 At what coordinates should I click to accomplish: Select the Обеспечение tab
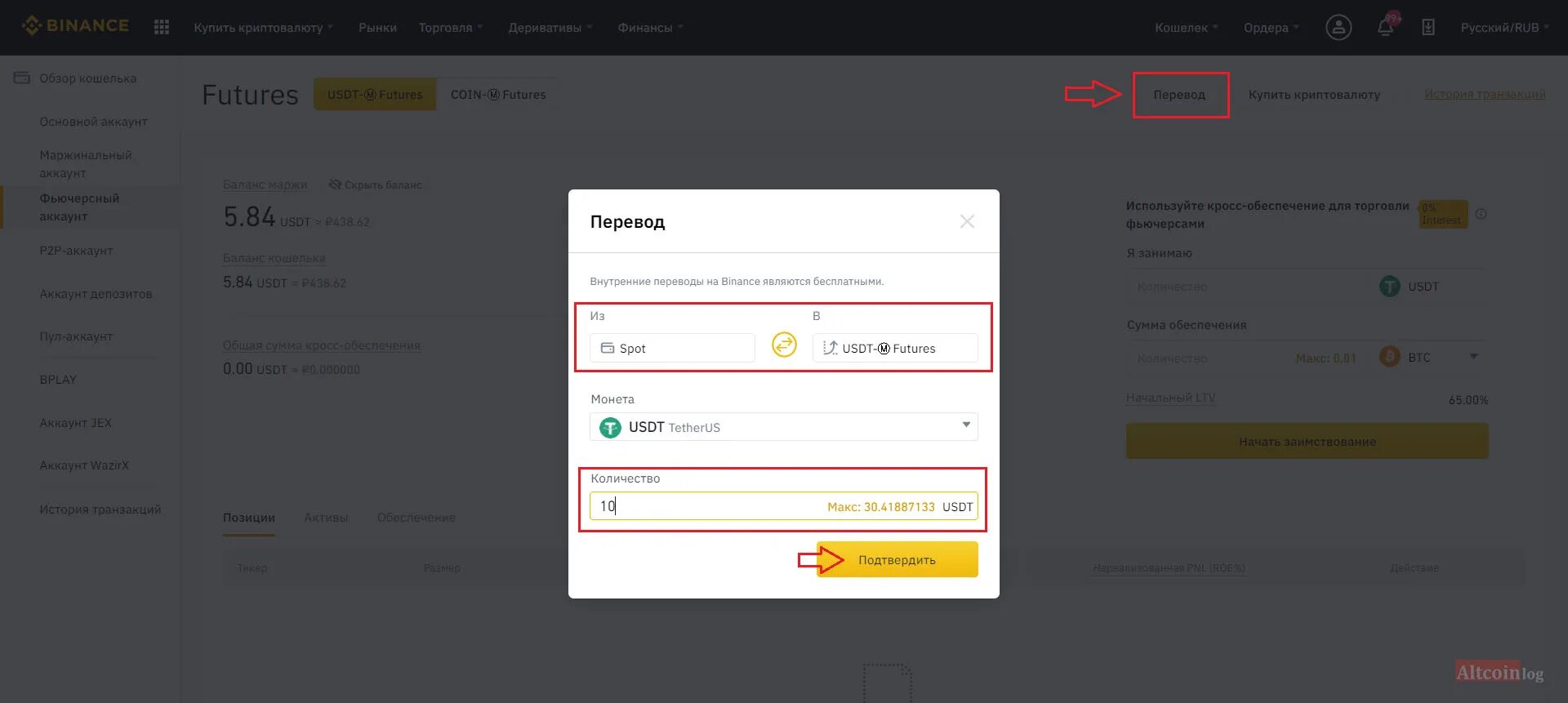click(x=416, y=517)
